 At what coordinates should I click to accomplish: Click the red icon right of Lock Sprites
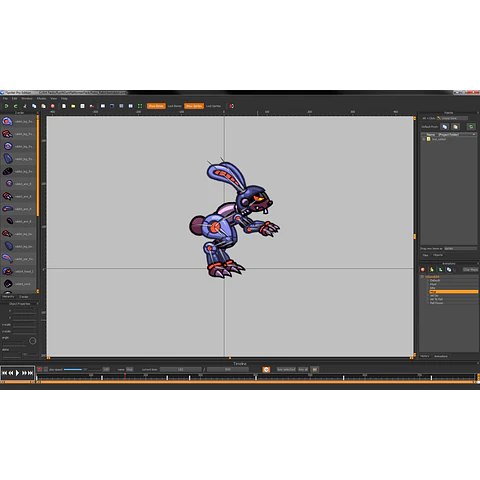pos(231,106)
